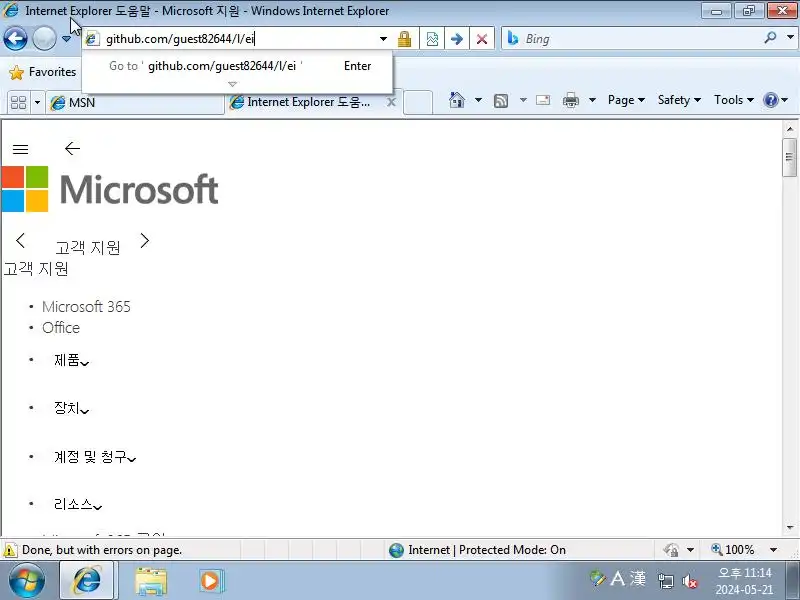Open the zoom level dropdown arrow

click(x=773, y=550)
